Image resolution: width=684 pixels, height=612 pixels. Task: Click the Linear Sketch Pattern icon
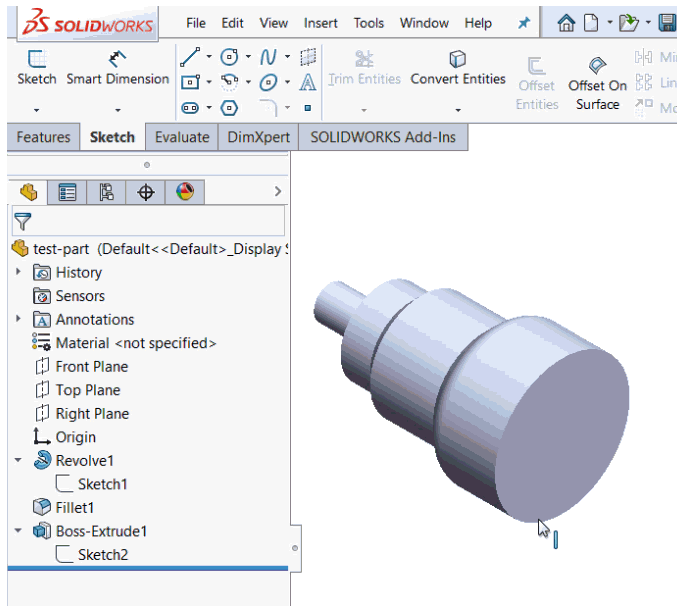pyautogui.click(x=643, y=82)
